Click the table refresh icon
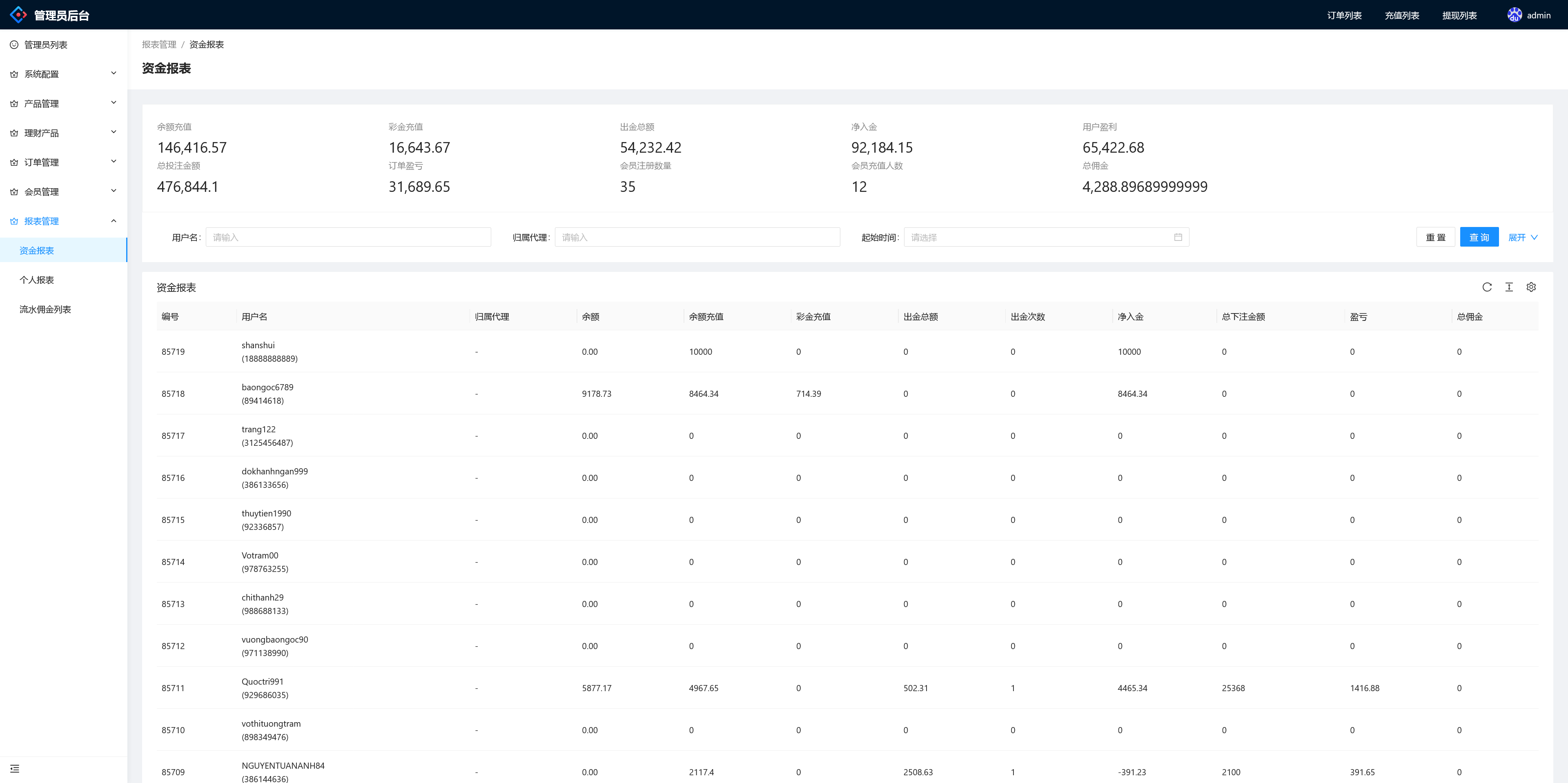The width and height of the screenshot is (1568, 783). coord(1486,287)
